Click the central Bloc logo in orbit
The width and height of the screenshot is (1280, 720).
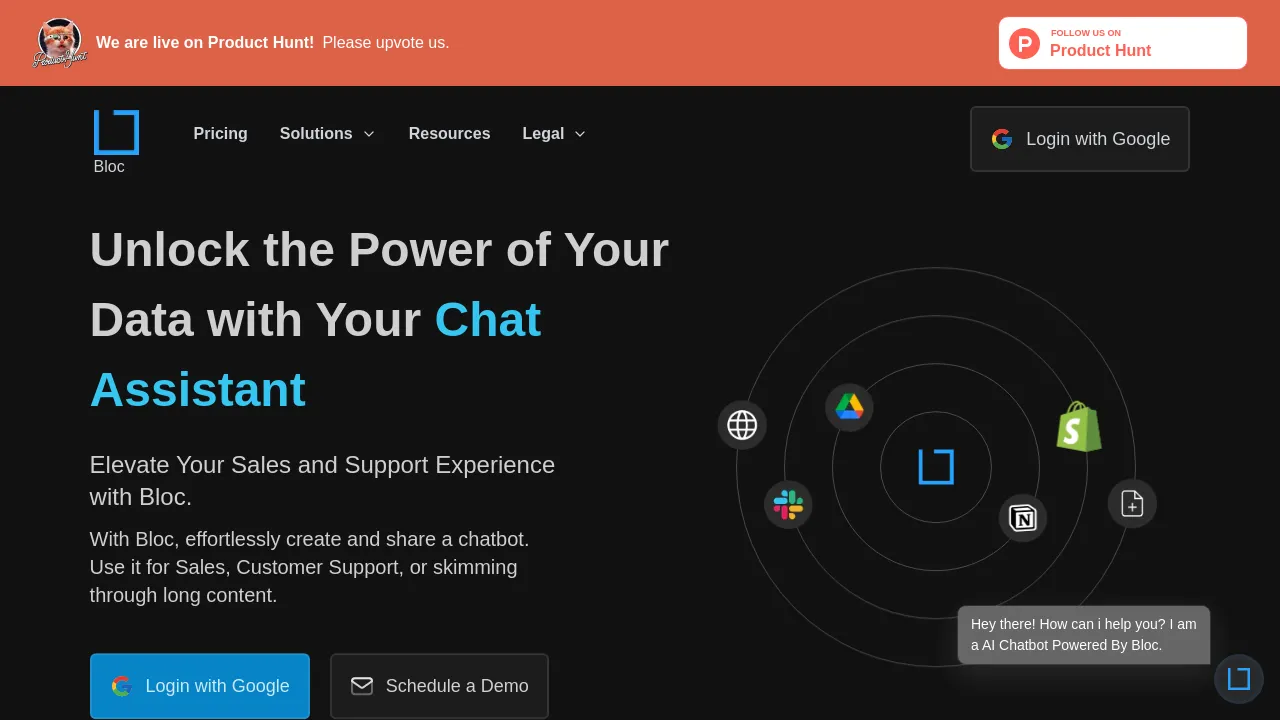coord(936,467)
